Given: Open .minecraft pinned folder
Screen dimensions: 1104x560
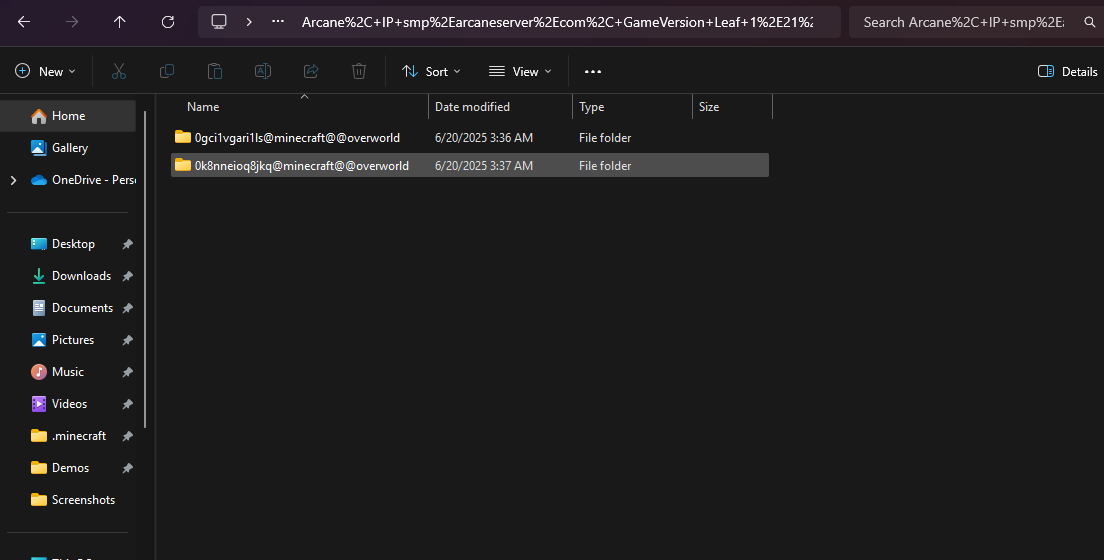Looking at the screenshot, I should coord(68,436).
